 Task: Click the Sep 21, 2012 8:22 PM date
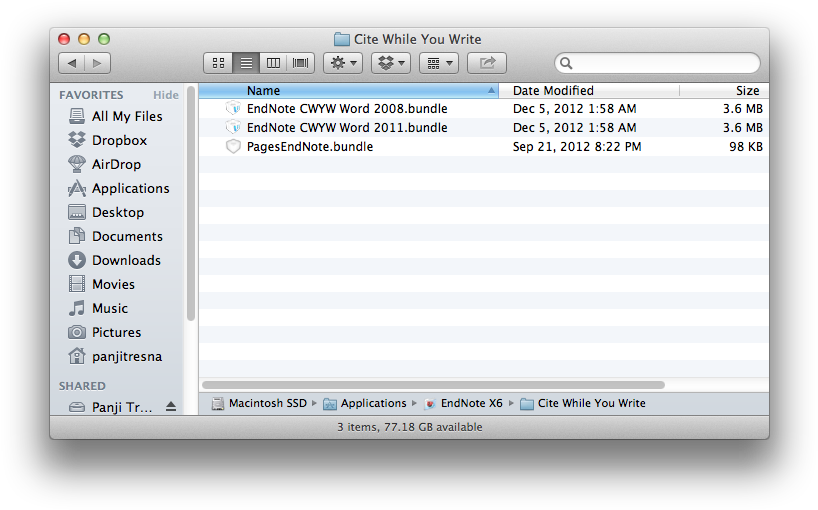pos(577,147)
